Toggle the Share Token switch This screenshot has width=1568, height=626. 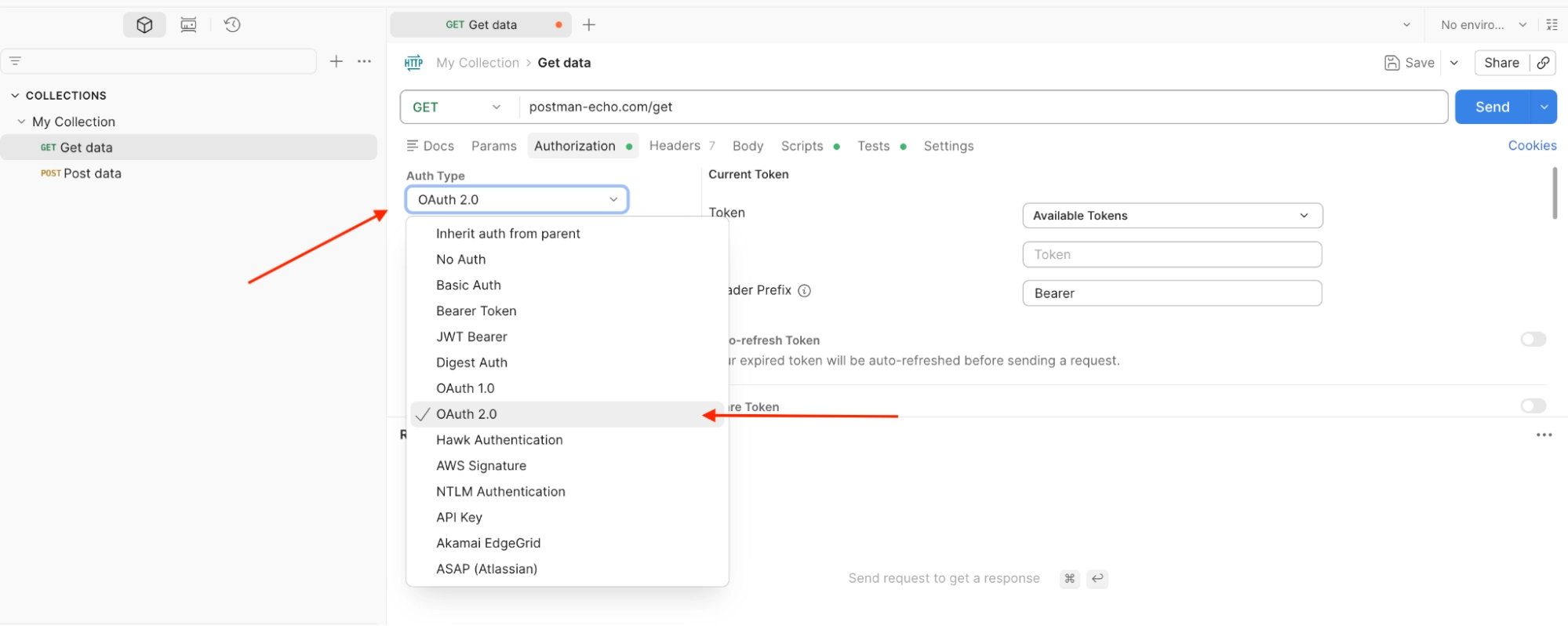1533,406
